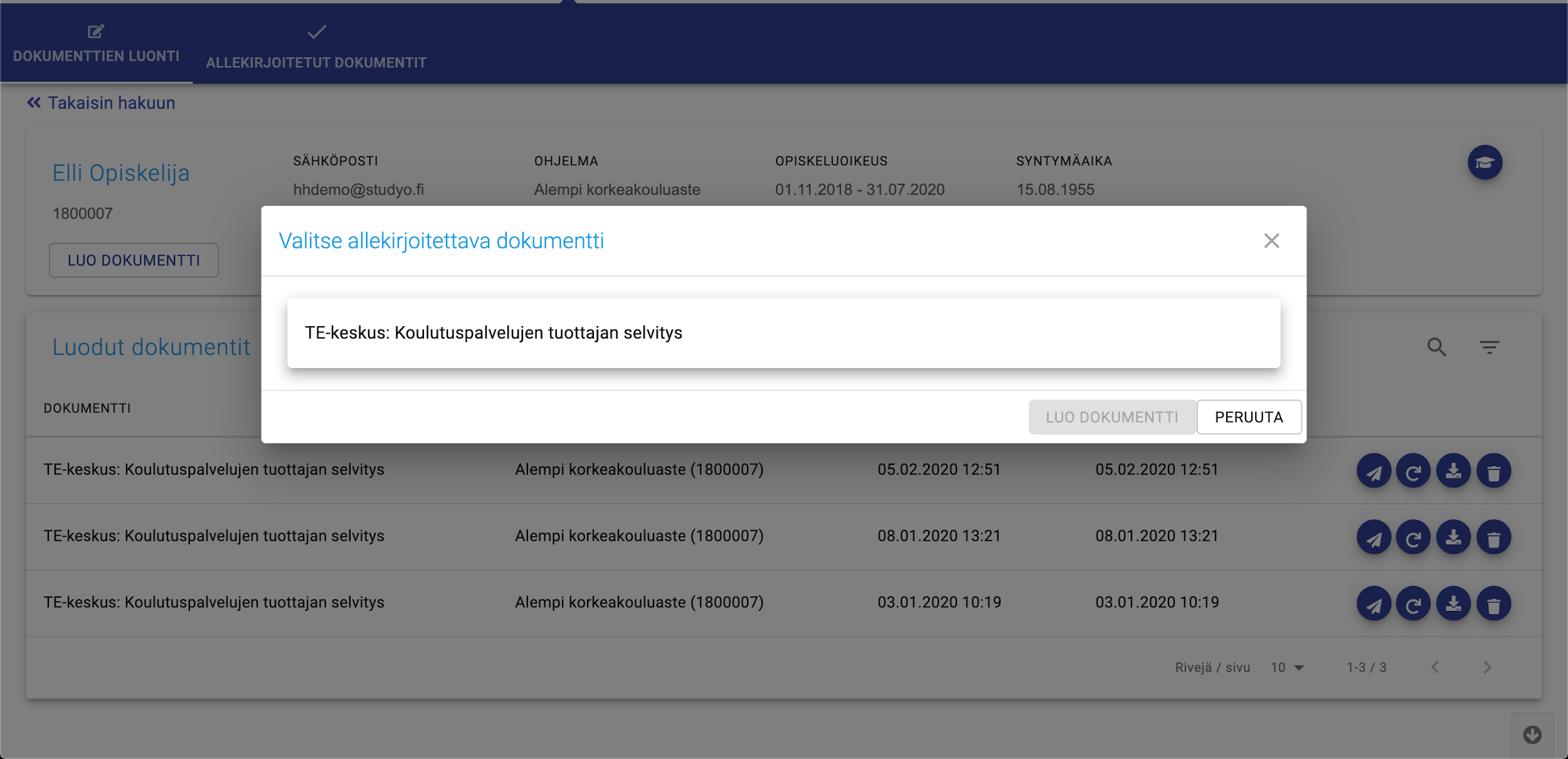Switch to ALLEKIRJOITETUT DOKUMENTIT tab
This screenshot has width=1568, height=759.
coord(316,47)
